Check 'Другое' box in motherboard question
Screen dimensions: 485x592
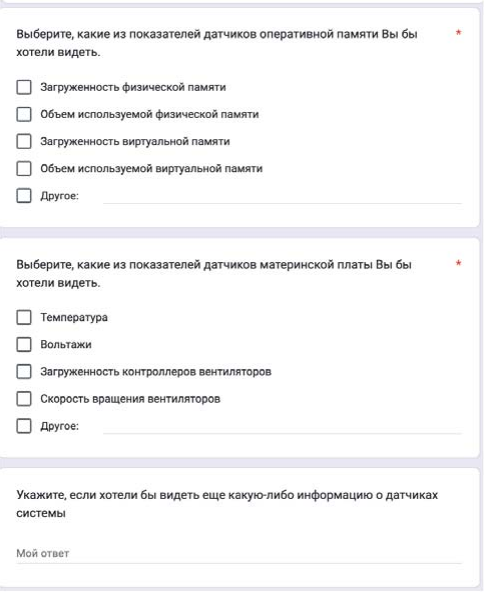[24, 426]
